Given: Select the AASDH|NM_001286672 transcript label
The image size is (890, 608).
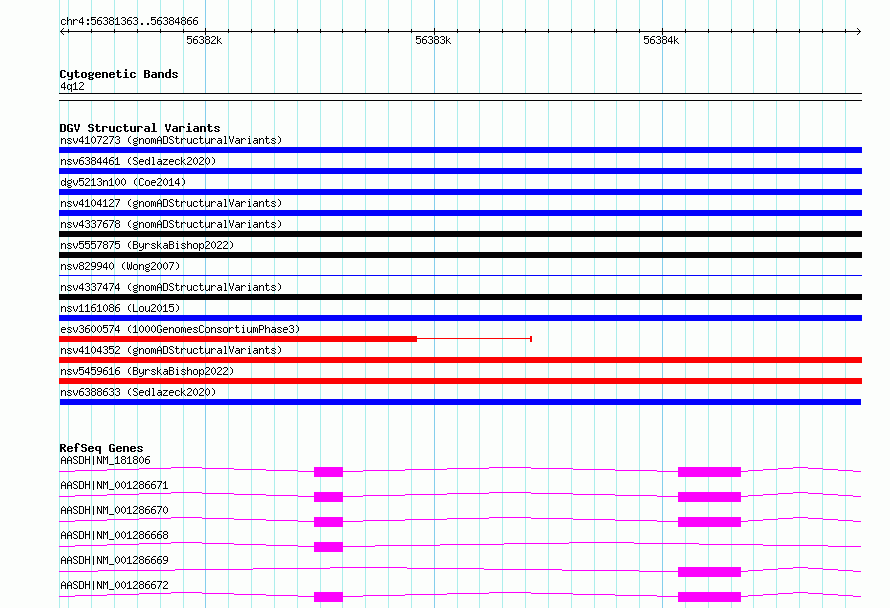Looking at the screenshot, I should point(114,585).
